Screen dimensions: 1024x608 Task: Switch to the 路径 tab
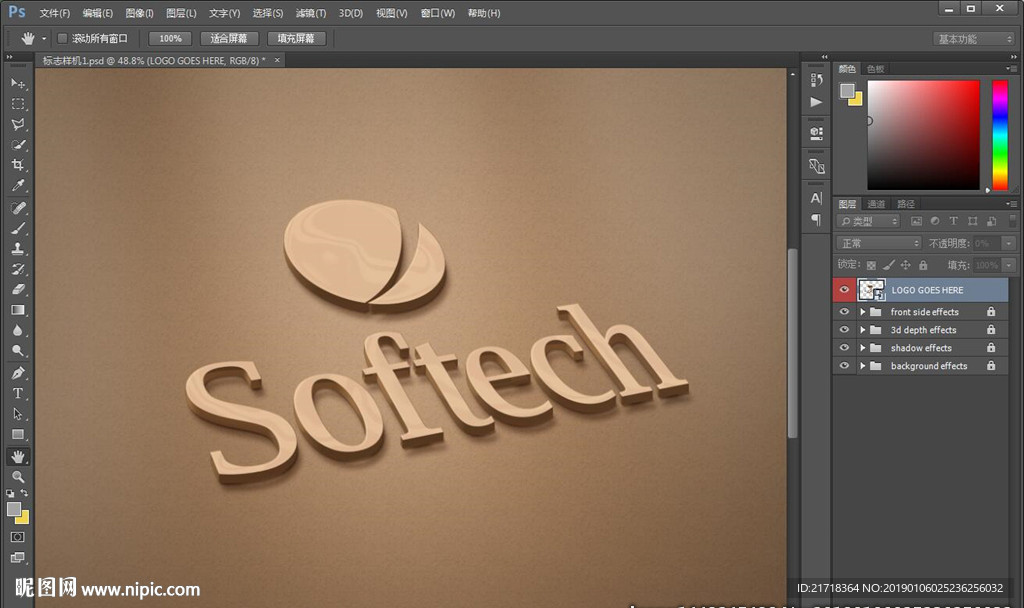click(906, 204)
